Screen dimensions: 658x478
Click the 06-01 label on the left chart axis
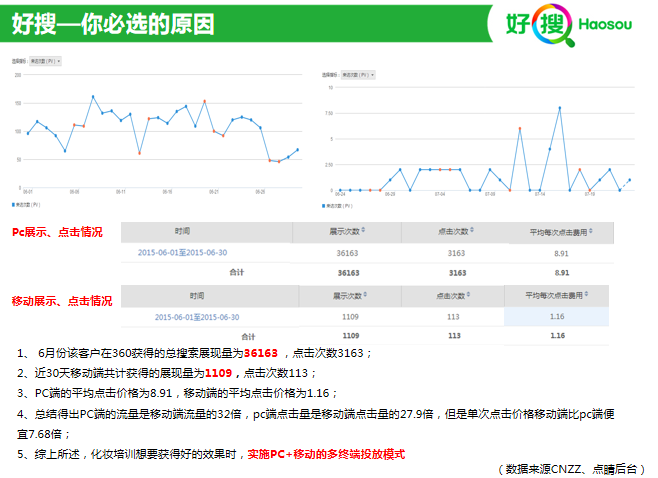point(28,192)
